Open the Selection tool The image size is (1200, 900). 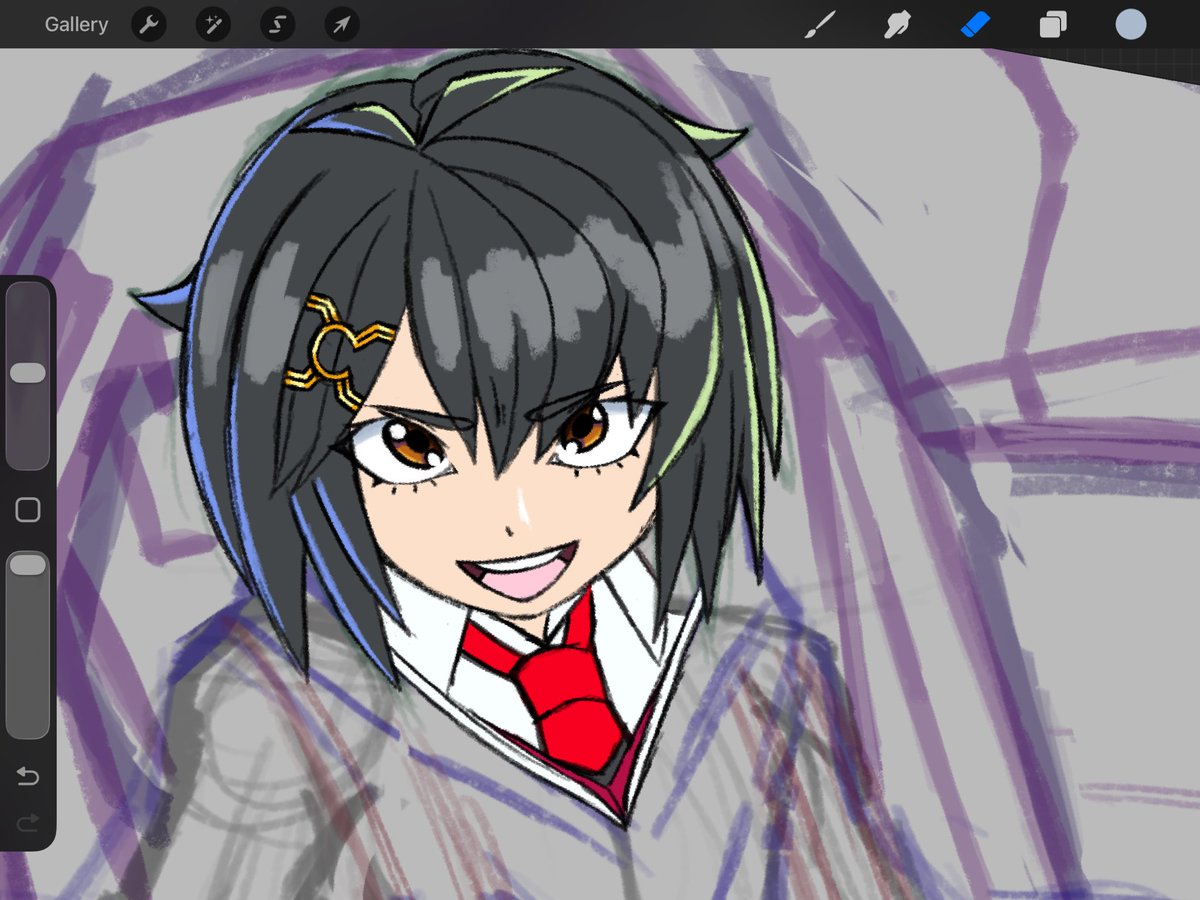(x=277, y=25)
